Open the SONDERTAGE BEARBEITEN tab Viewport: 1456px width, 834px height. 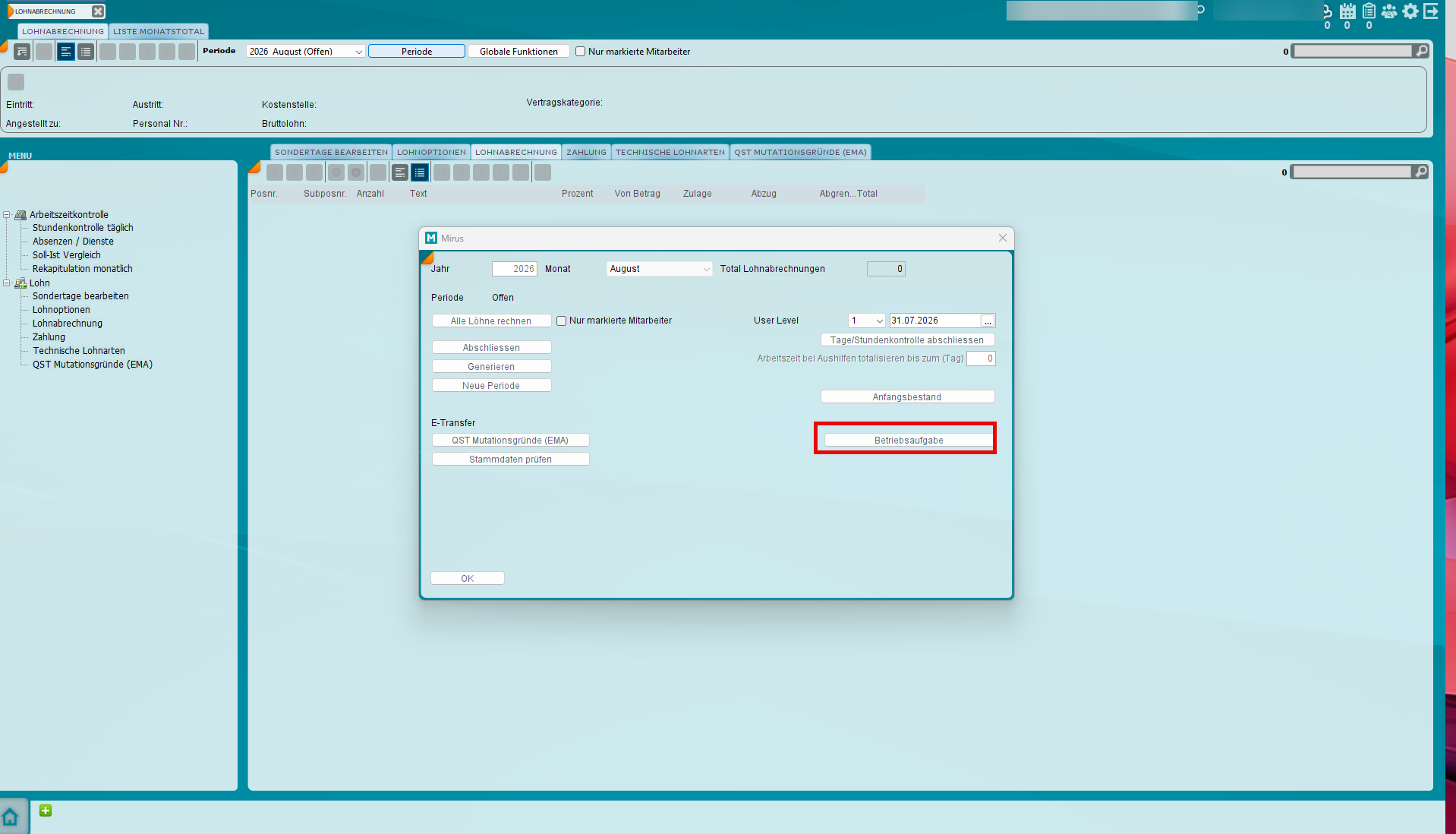click(331, 152)
